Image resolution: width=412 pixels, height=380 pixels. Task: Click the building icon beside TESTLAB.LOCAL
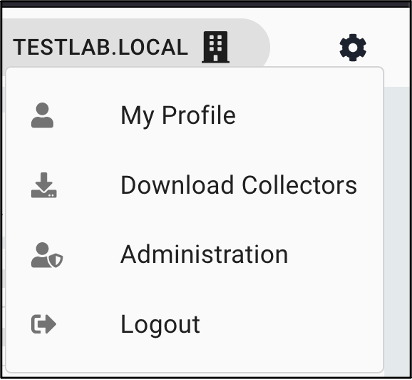(216, 47)
